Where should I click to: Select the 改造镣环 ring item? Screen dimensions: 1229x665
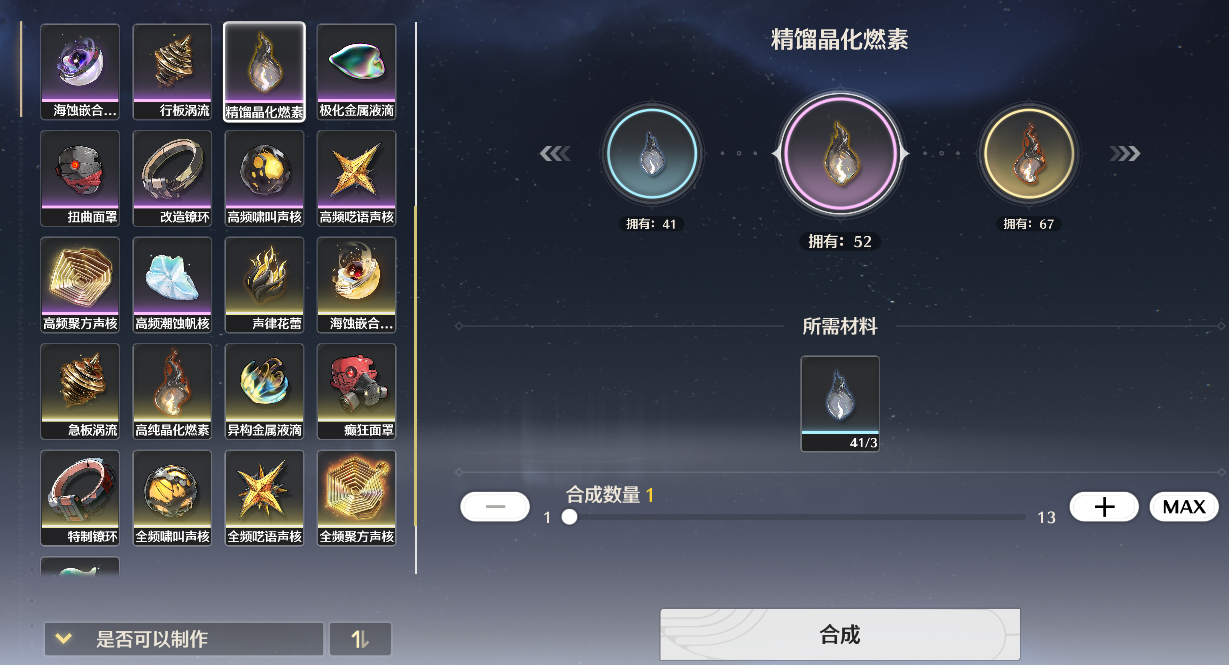coord(172,178)
